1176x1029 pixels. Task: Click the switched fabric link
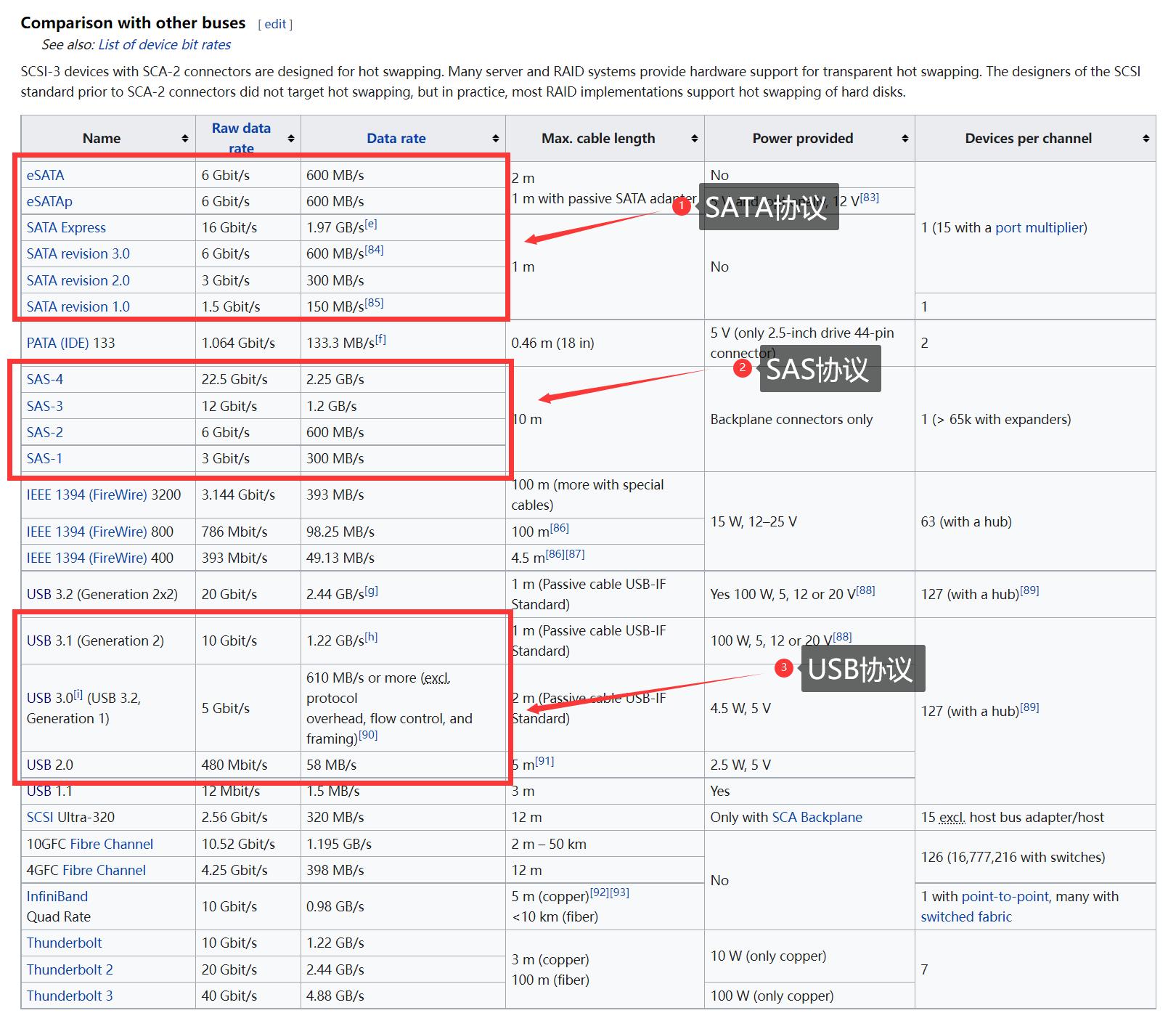[x=965, y=916]
